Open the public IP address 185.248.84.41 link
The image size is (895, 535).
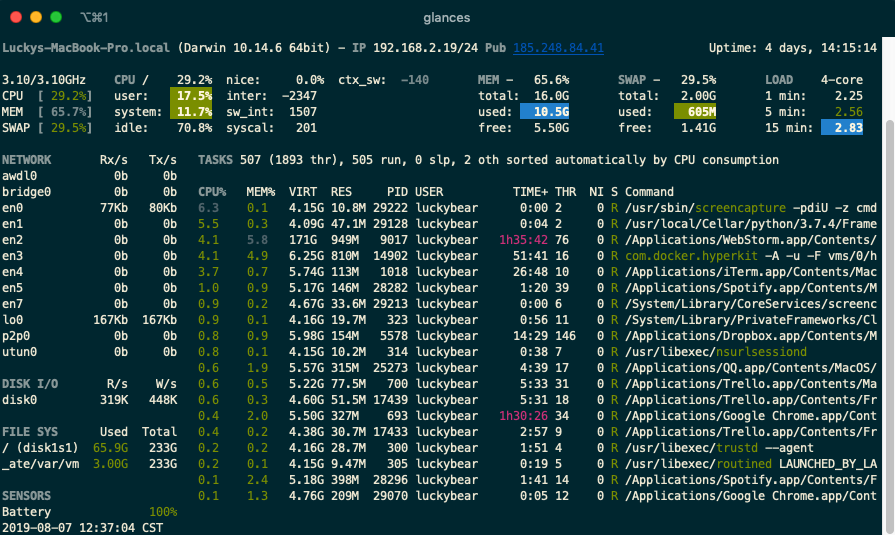pos(558,47)
